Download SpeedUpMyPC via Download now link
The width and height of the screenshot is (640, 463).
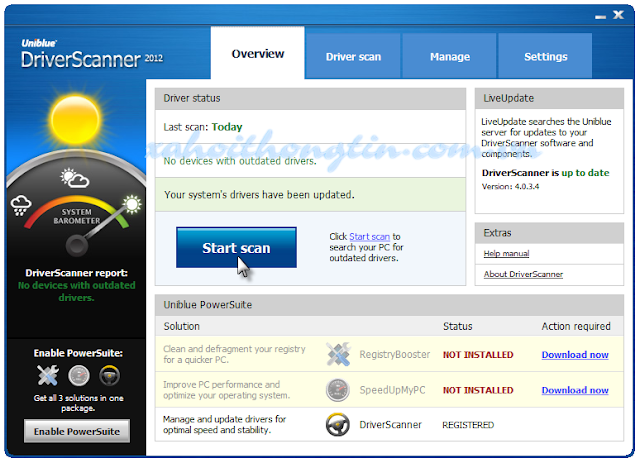(x=575, y=390)
